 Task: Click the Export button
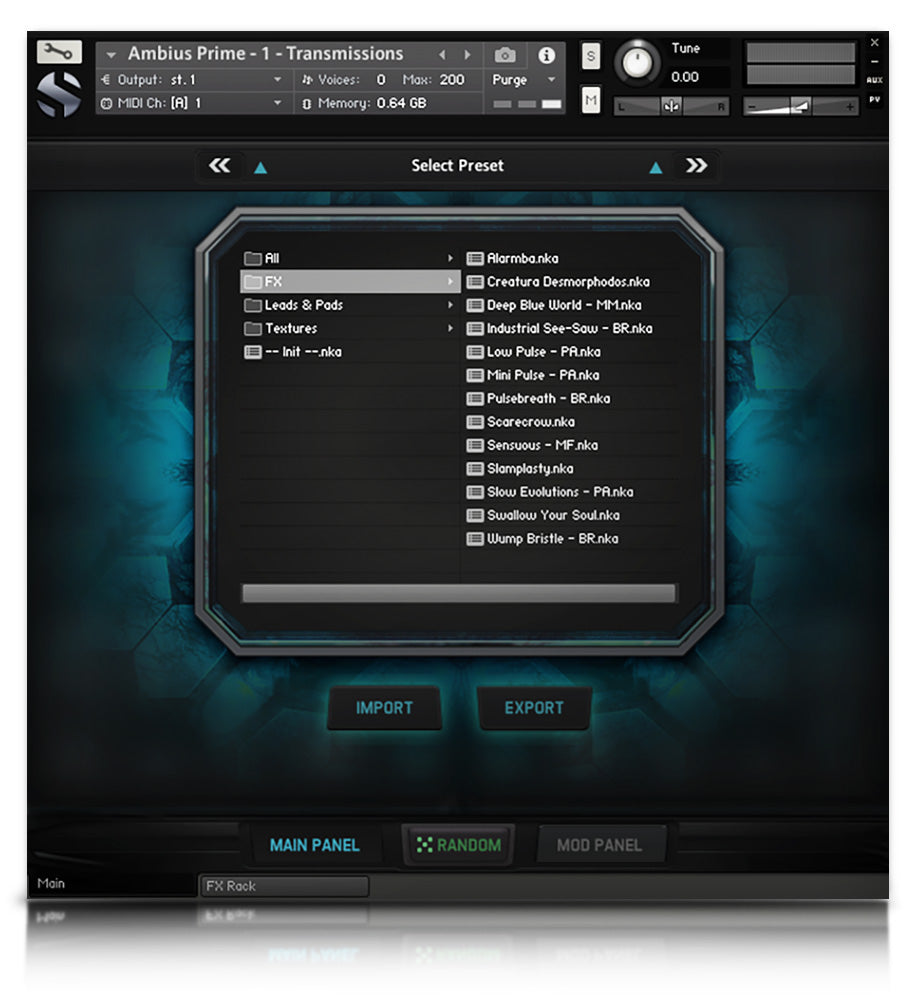point(534,708)
